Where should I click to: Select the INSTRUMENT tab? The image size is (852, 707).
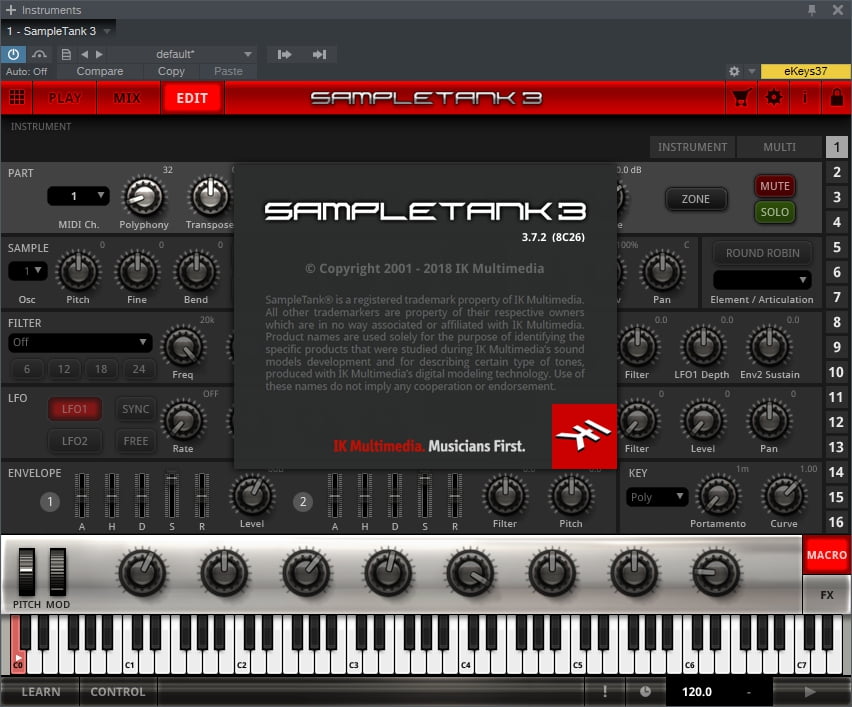click(692, 147)
